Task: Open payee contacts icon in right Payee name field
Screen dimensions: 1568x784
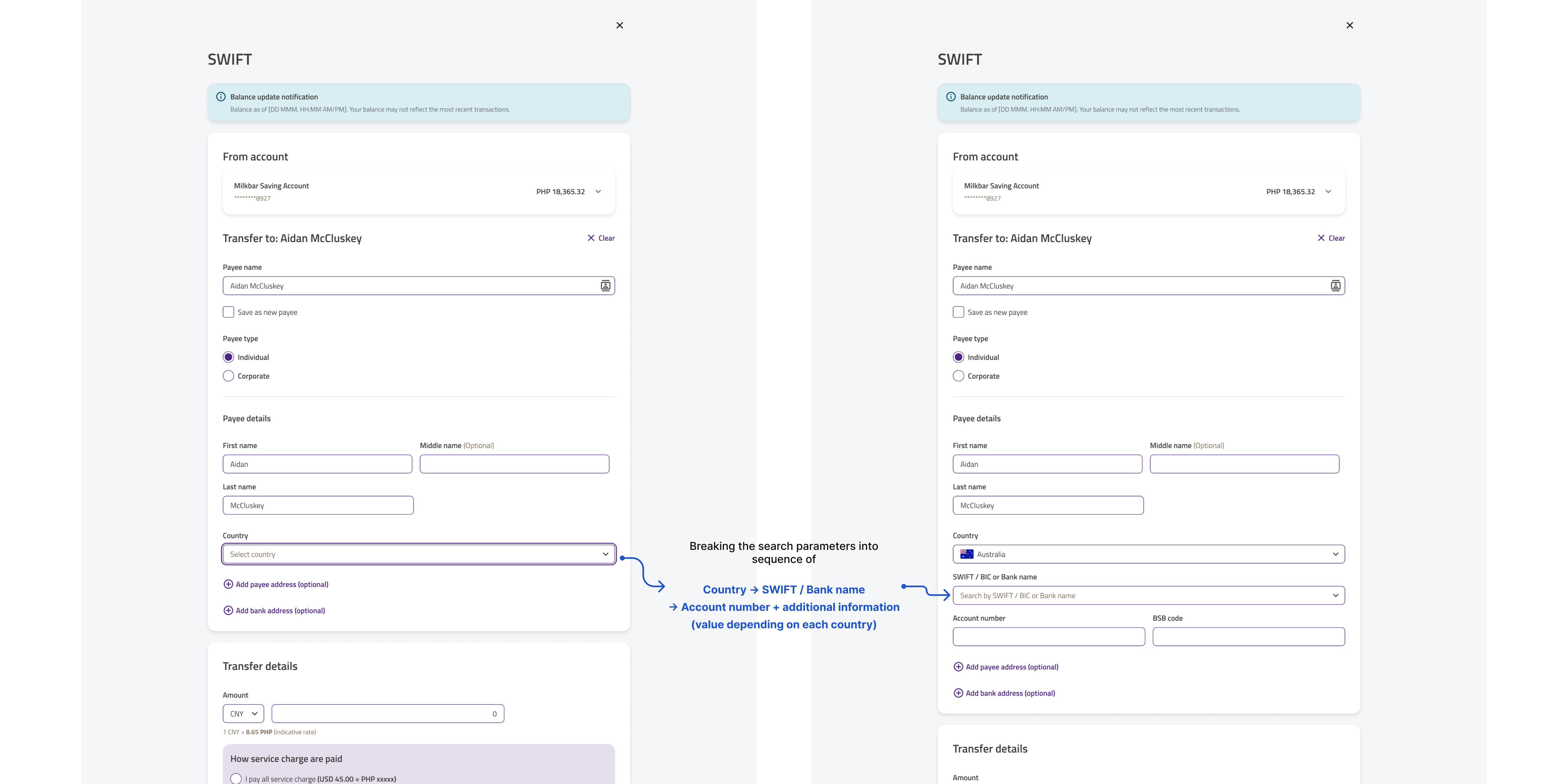Action: [x=1336, y=286]
